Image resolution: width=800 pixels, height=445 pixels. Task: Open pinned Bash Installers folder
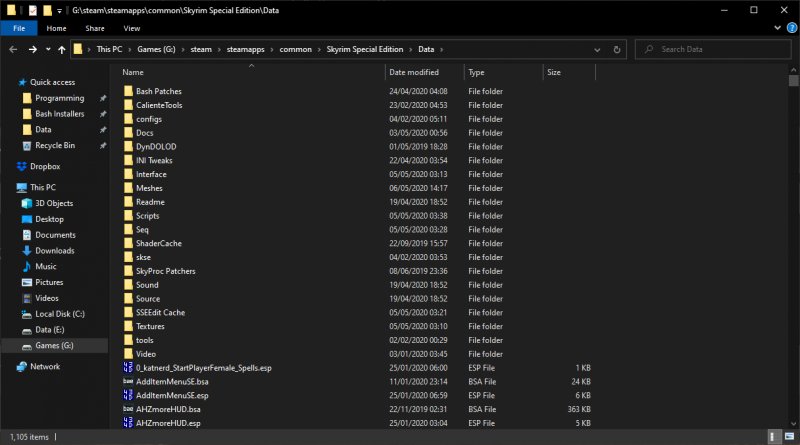(59, 114)
